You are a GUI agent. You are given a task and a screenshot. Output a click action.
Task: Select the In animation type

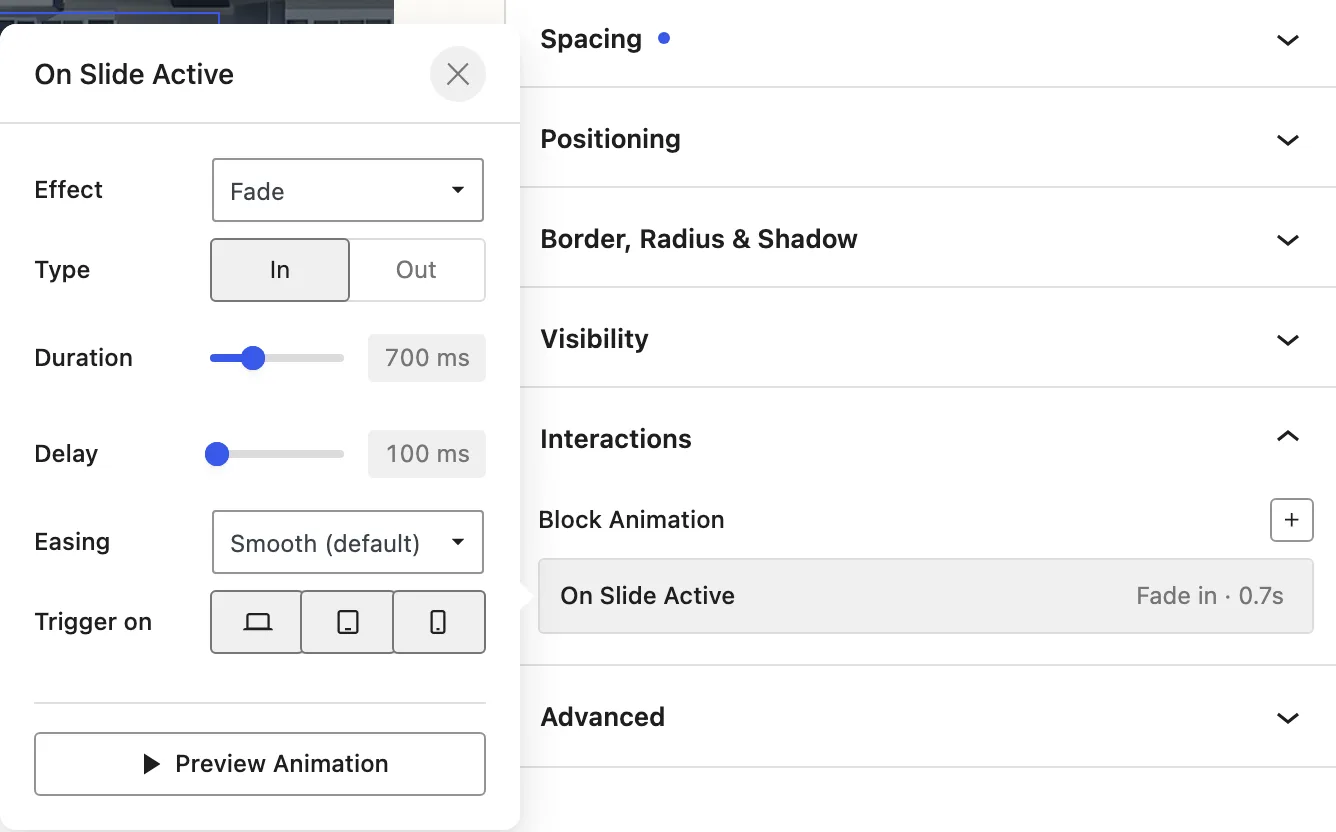pos(280,270)
